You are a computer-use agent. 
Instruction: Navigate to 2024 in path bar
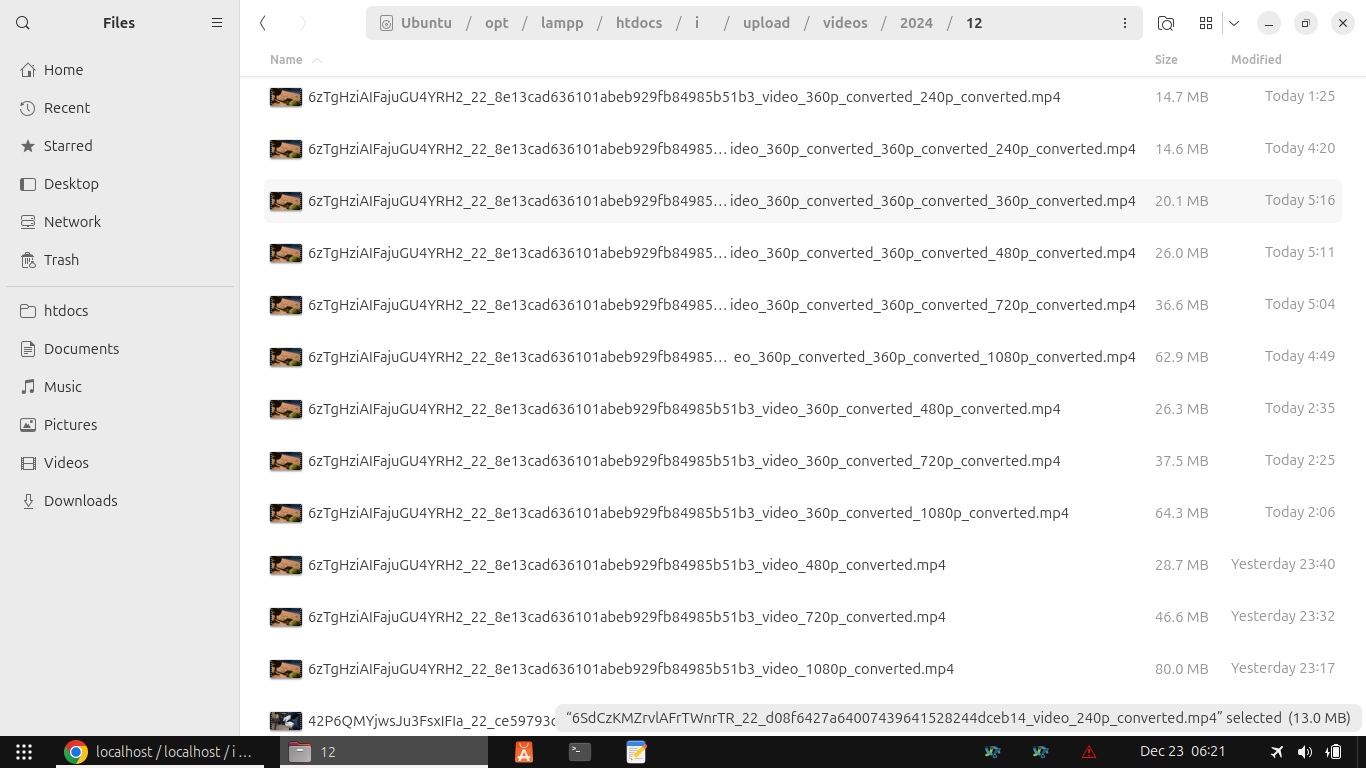(x=916, y=23)
